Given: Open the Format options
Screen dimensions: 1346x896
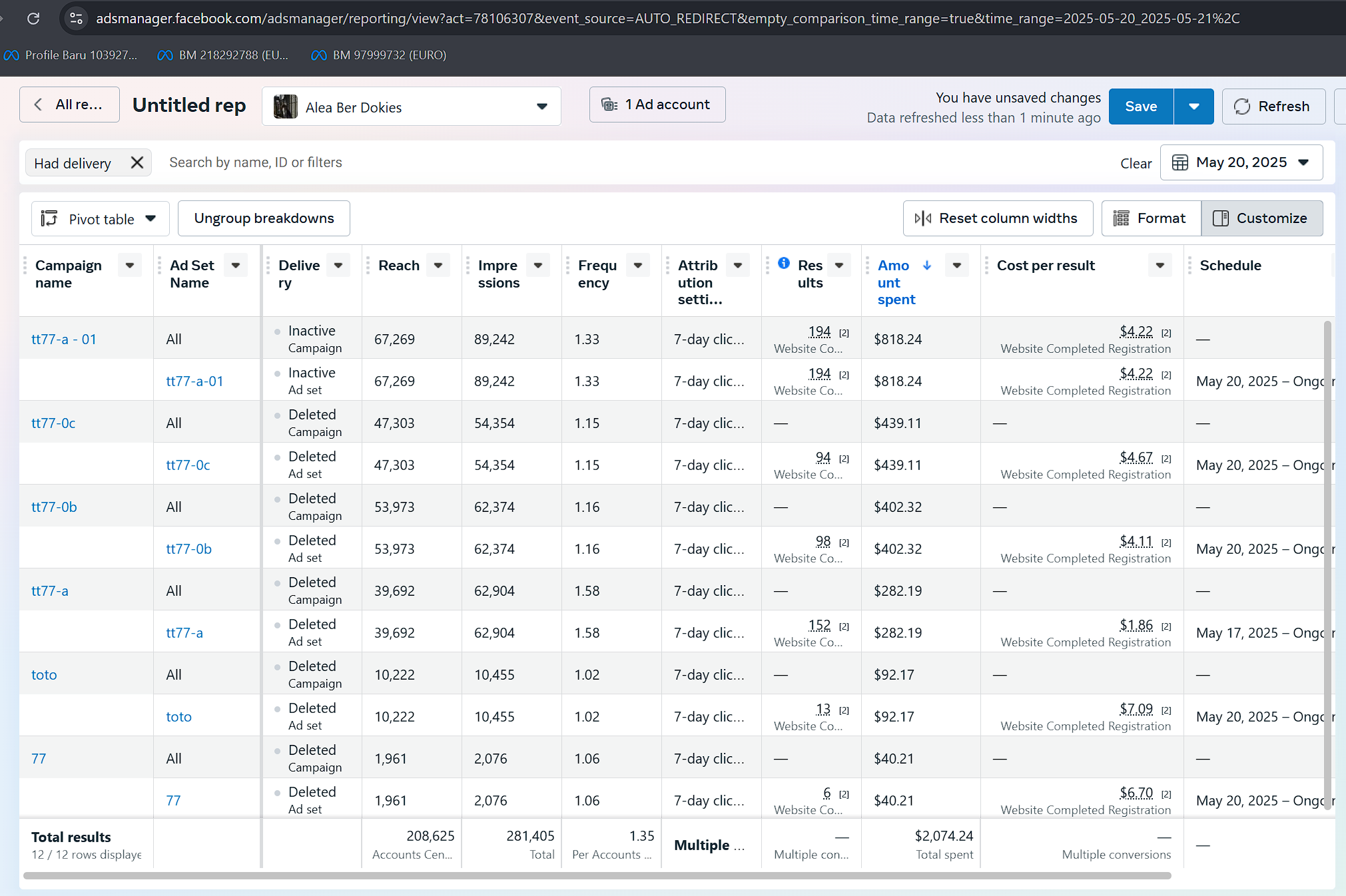Looking at the screenshot, I should pos(1150,218).
